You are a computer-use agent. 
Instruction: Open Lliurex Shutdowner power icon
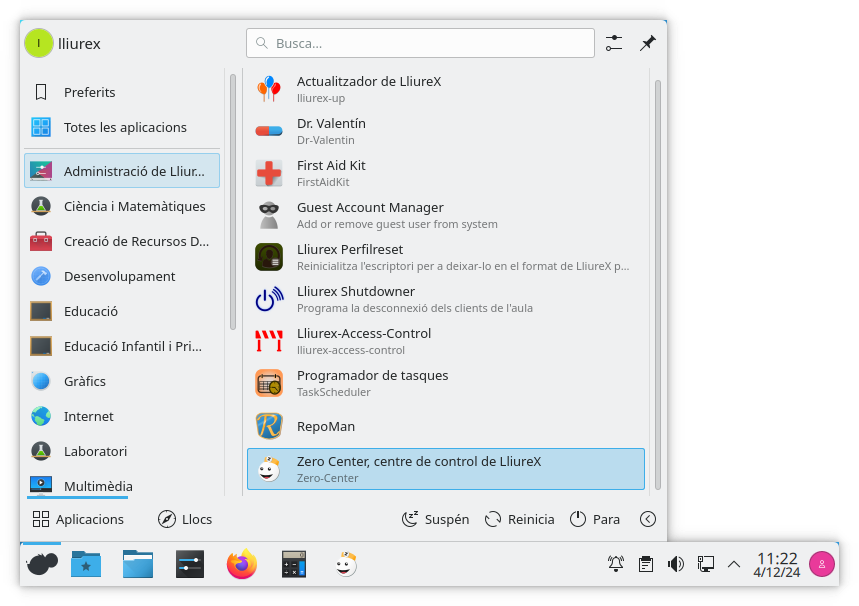pyautogui.click(x=269, y=299)
